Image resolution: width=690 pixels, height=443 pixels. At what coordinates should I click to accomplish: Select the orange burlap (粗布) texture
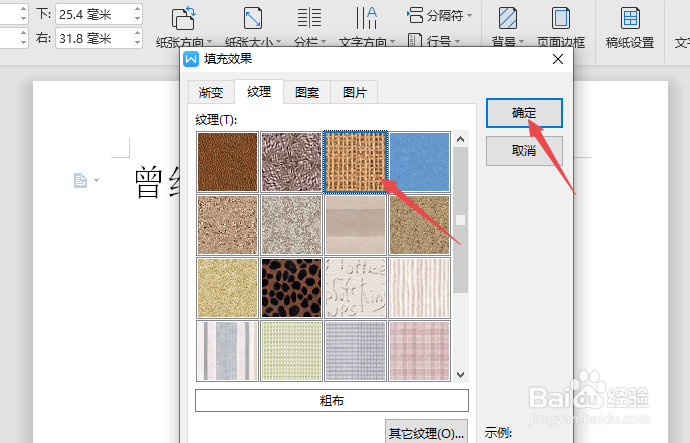click(x=356, y=162)
